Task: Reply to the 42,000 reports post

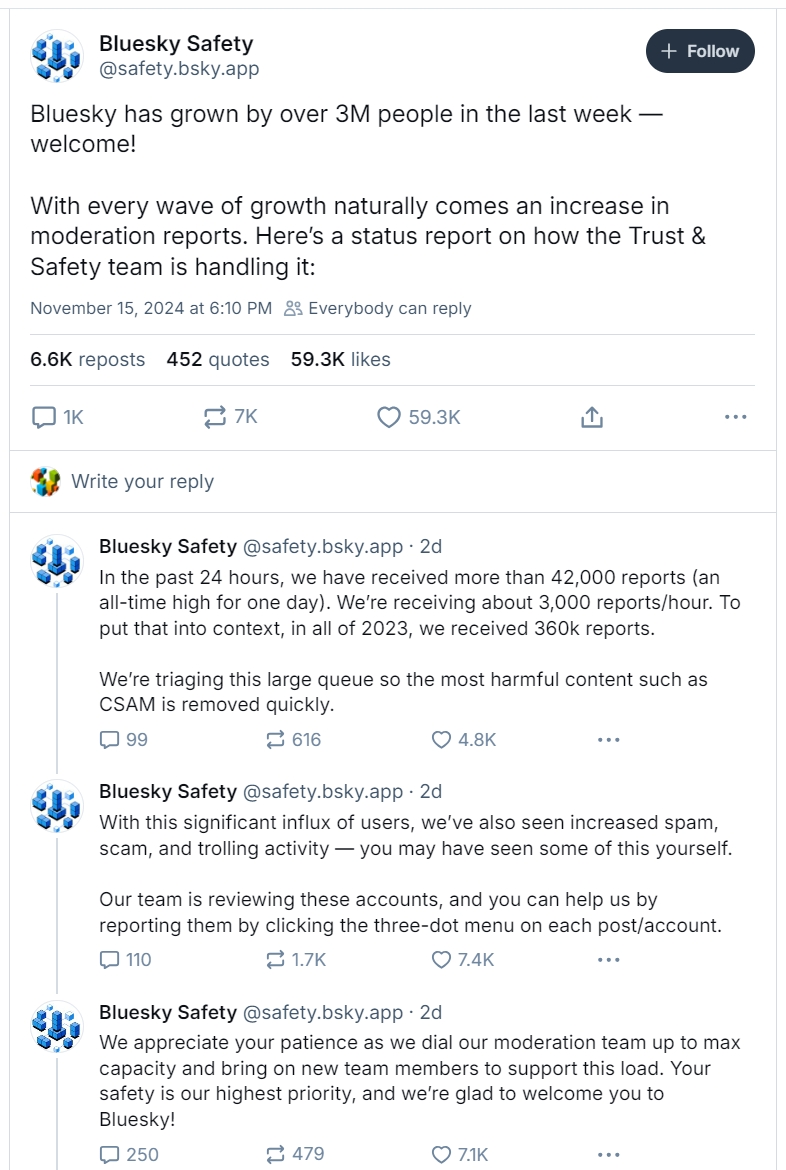Action: [x=124, y=739]
